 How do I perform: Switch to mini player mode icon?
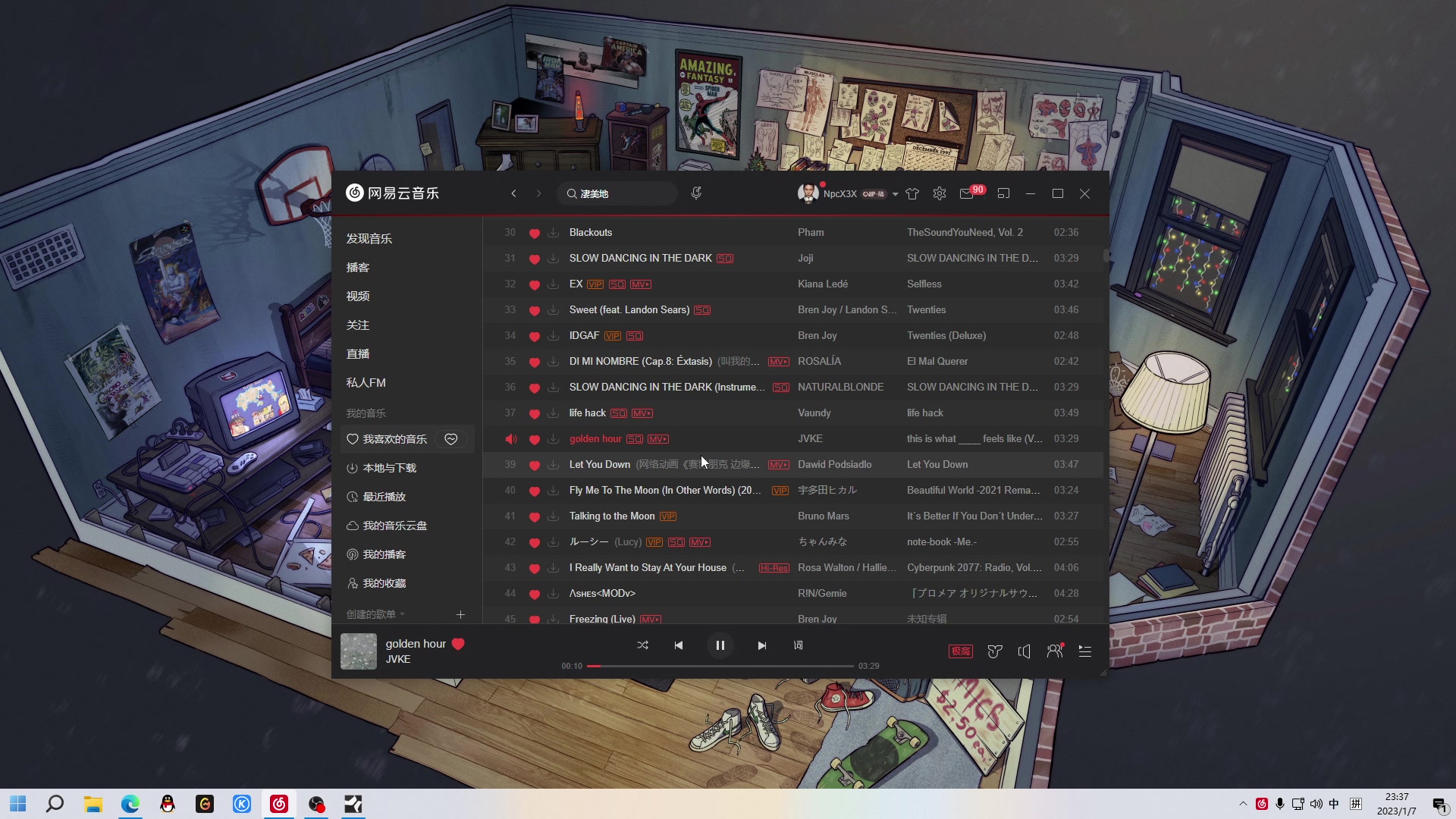click(1003, 193)
